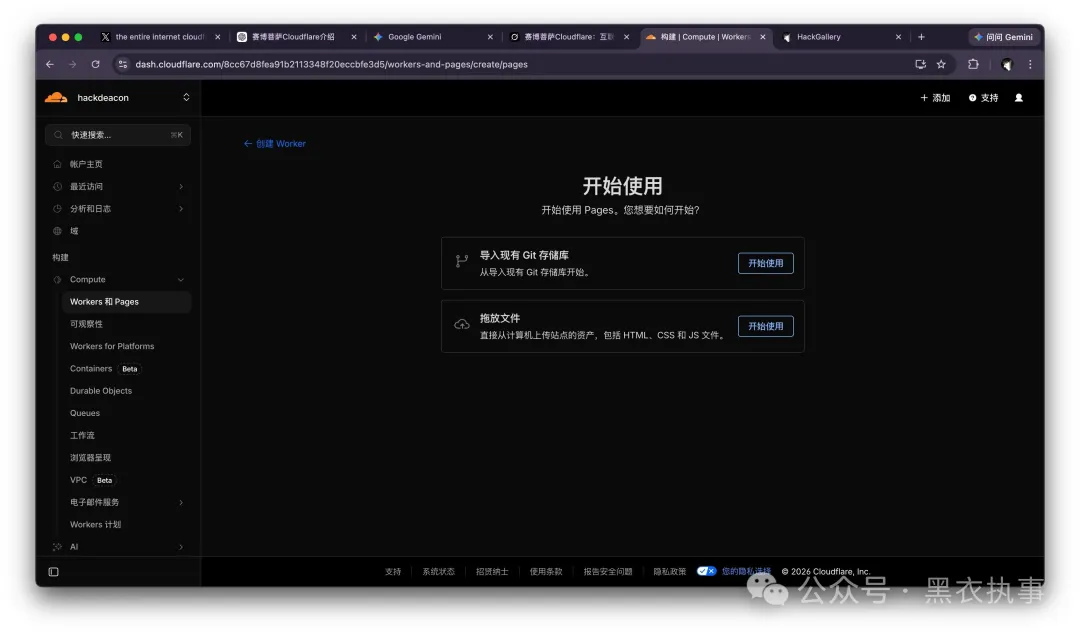Open footer 支持 link

pos(393,571)
